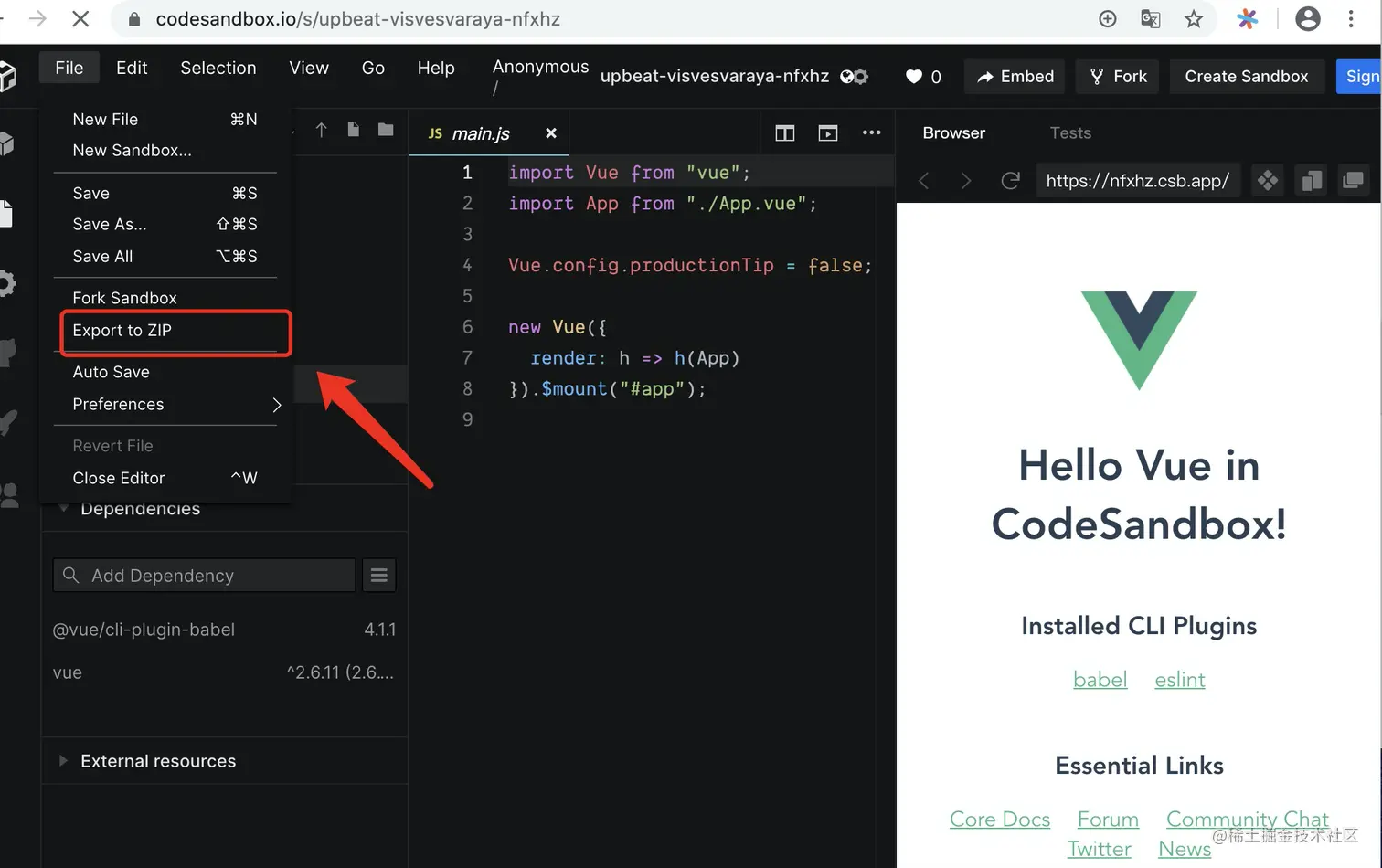1382x868 pixels.
Task: Focus the Add Dependency search field
Action: tap(204, 576)
